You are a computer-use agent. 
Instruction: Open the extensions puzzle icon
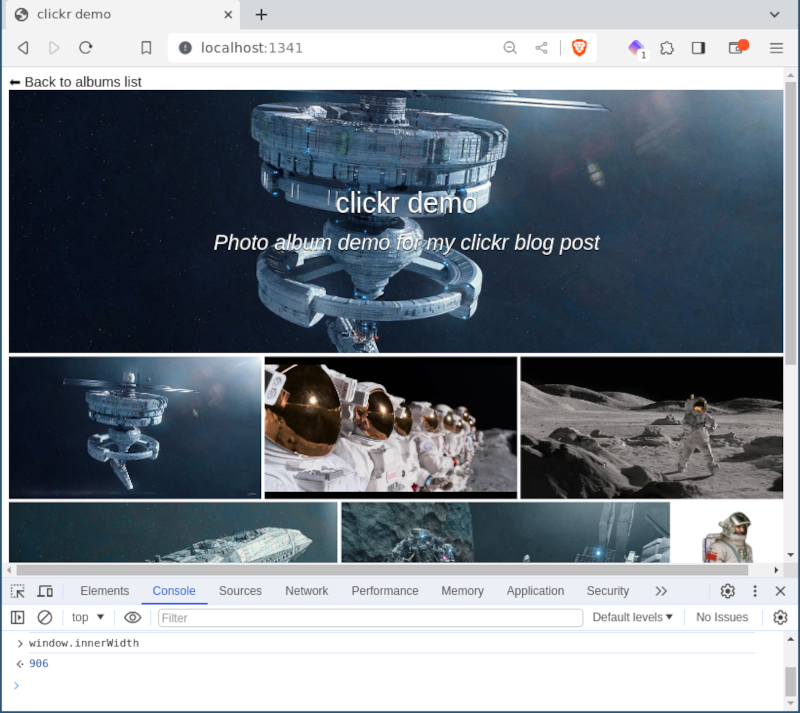[x=667, y=47]
